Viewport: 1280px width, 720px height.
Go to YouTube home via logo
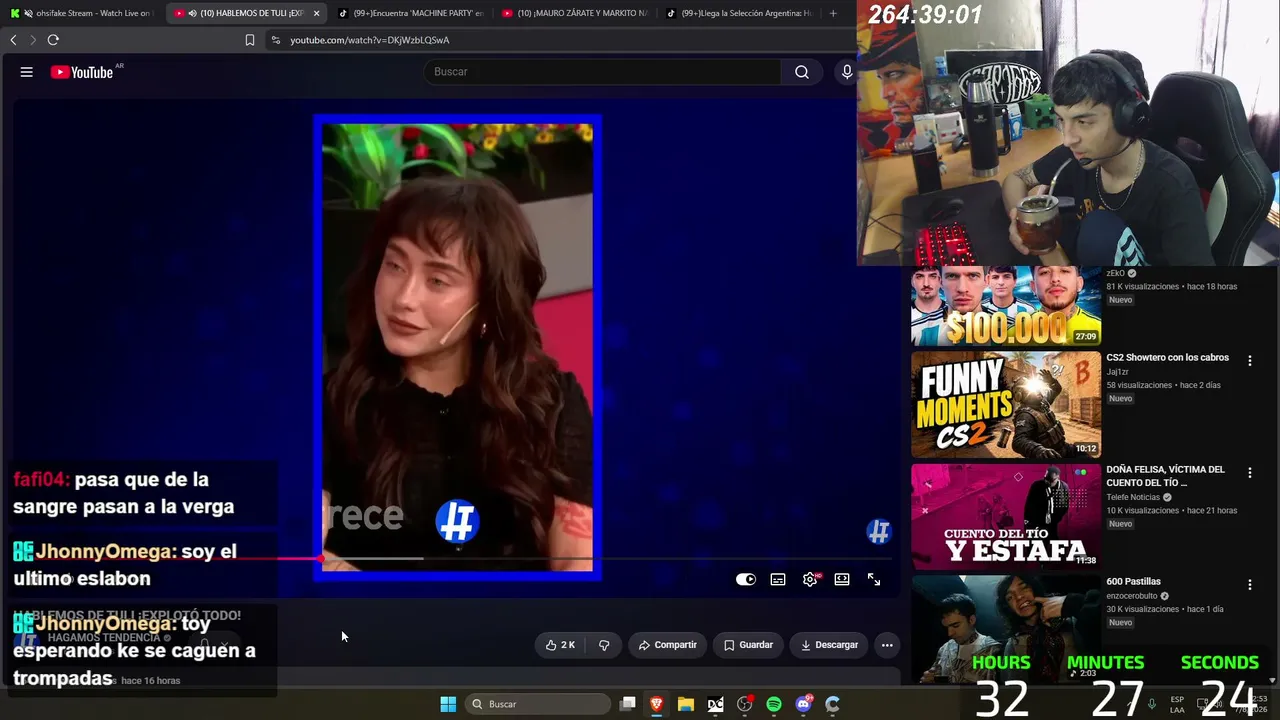82,72
